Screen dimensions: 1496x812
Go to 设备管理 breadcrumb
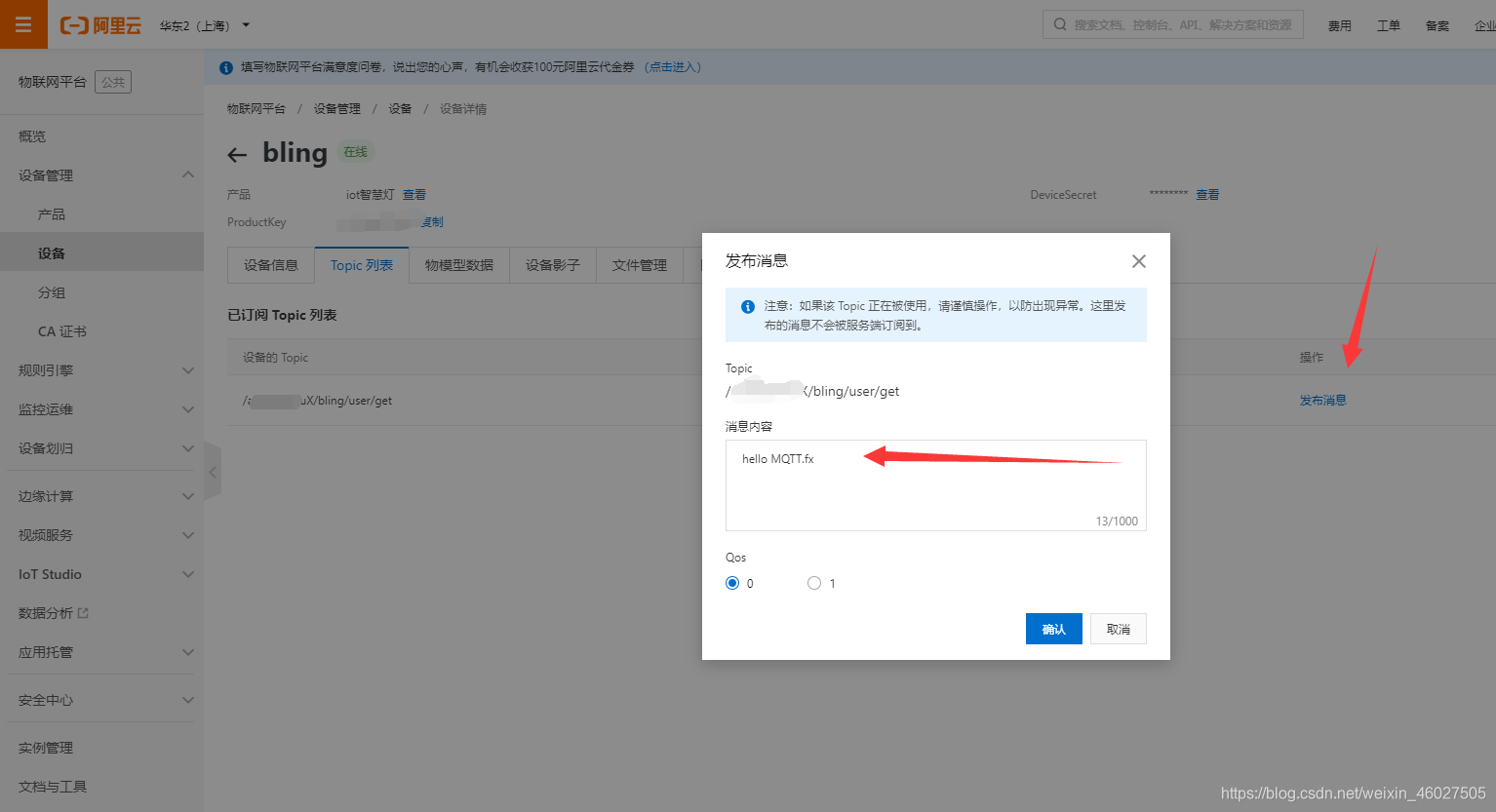point(337,109)
